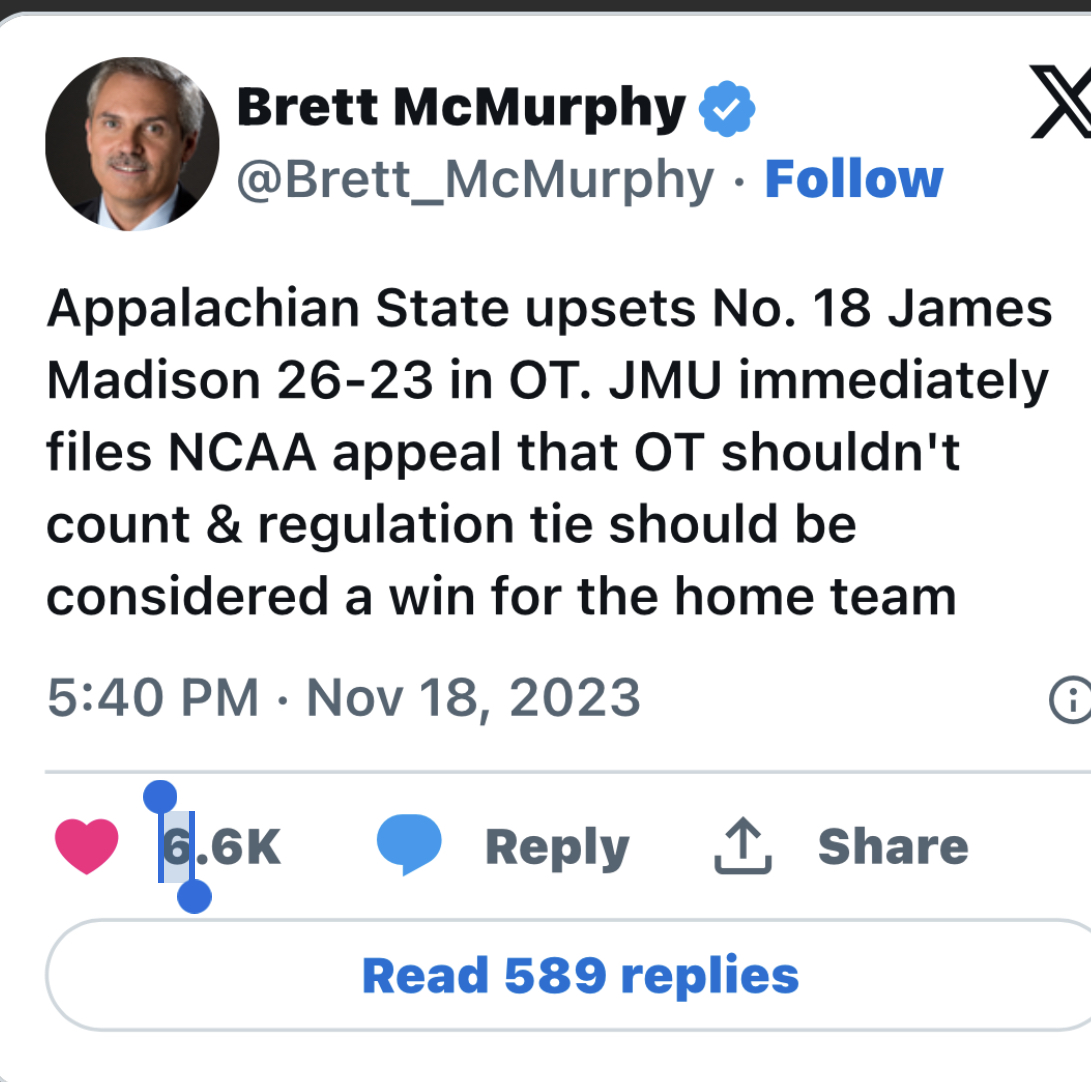Click the 6.6K like count
Viewport: 1091px width, 1082px height.
point(222,847)
